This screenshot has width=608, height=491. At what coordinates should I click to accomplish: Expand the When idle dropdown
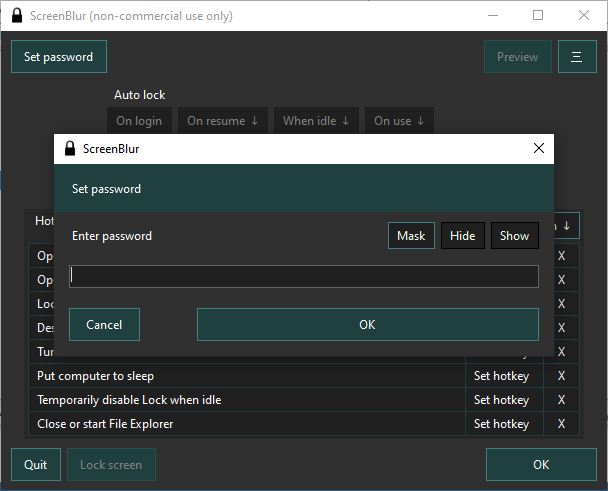click(316, 121)
